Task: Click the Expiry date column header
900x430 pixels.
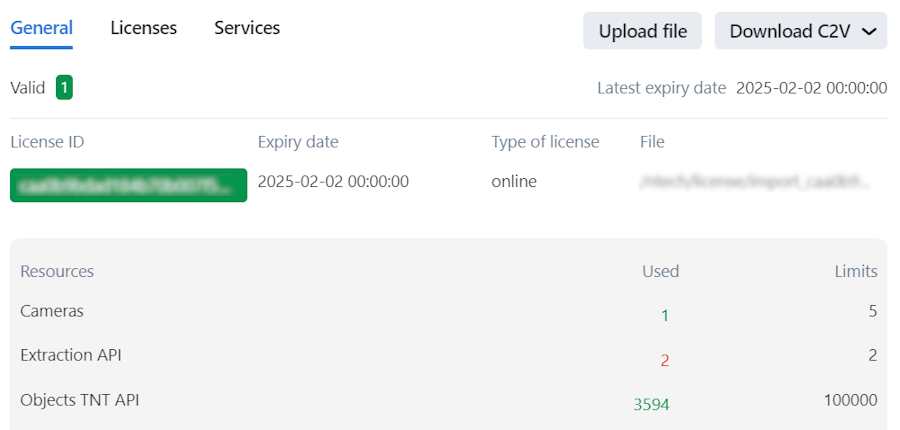Action: tap(298, 142)
